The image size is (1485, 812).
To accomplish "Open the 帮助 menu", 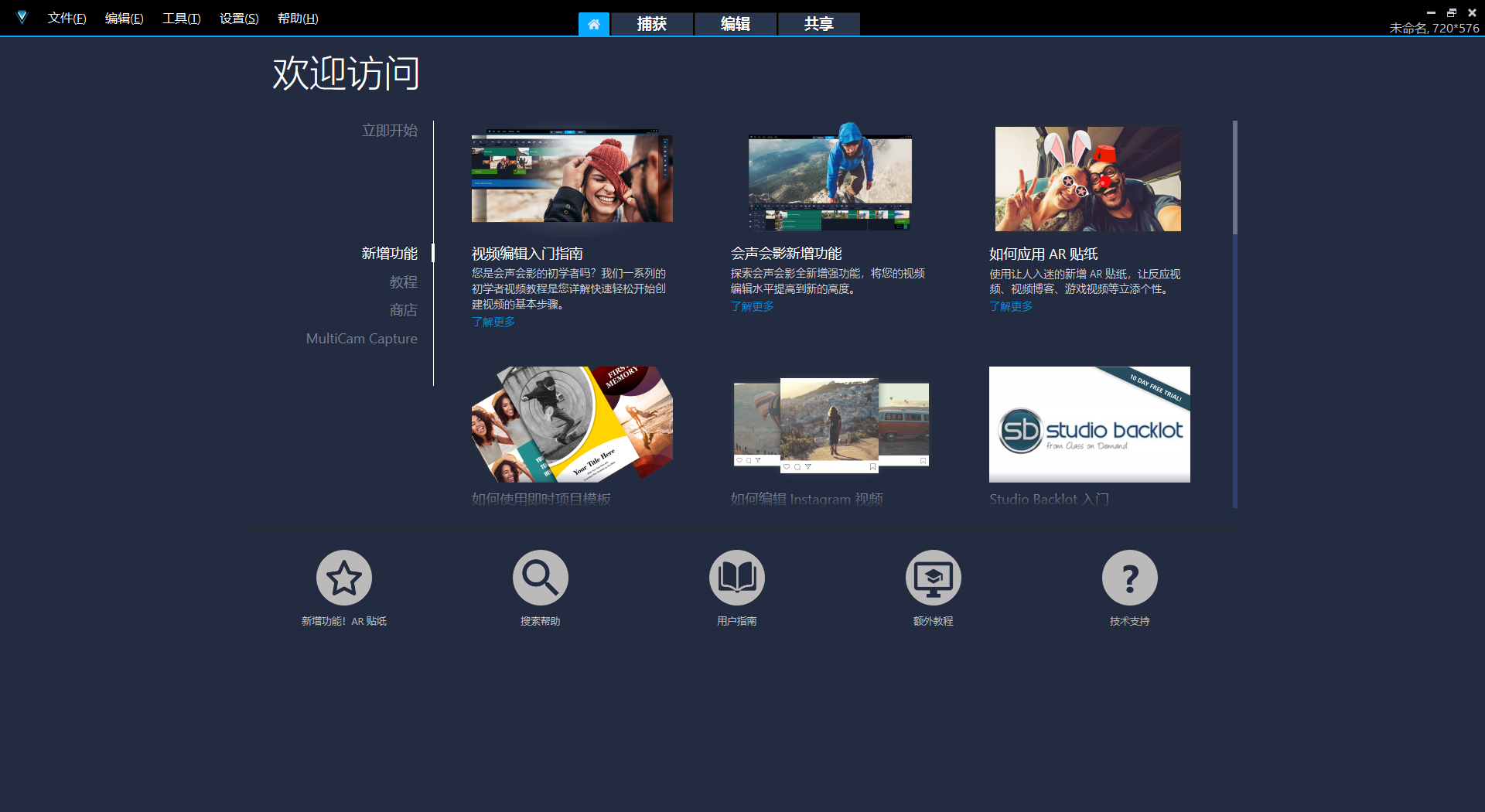I will (x=296, y=18).
